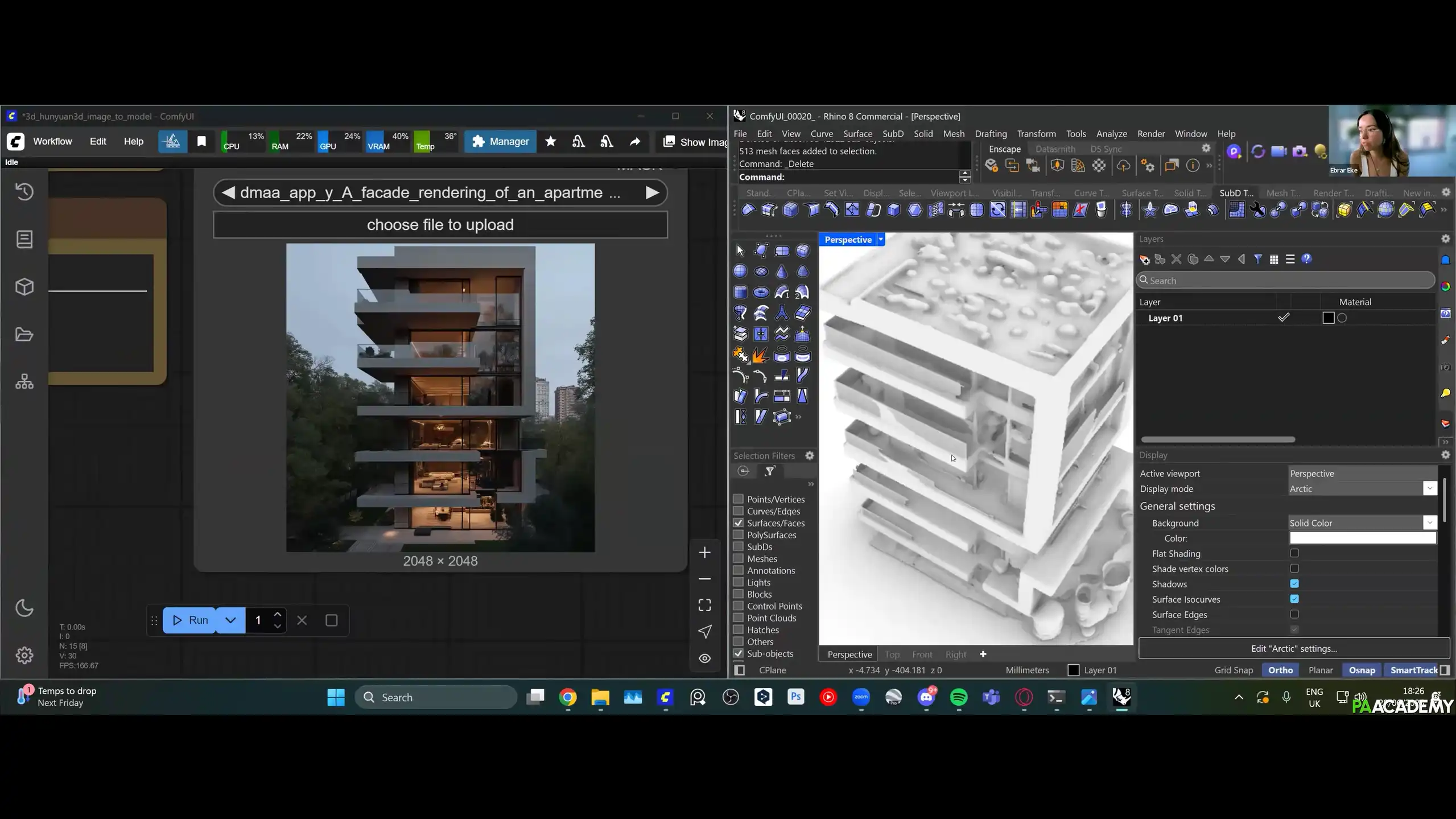This screenshot has height=819, width=1456.
Task: Show hidden Windows system tray icons
Action: pos(1239,697)
